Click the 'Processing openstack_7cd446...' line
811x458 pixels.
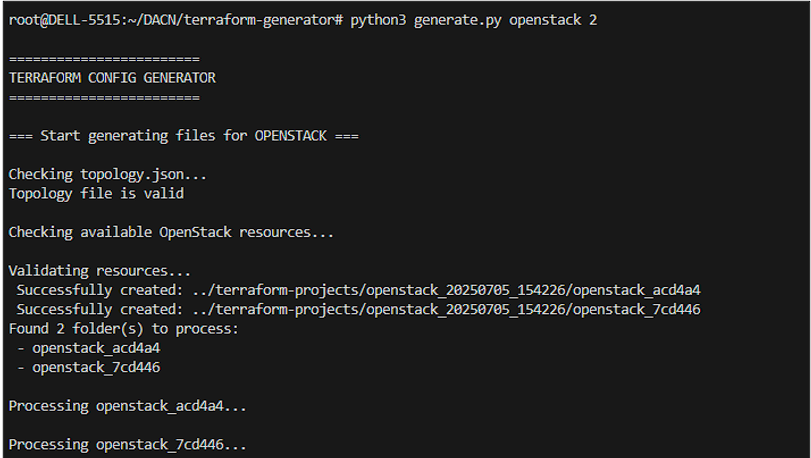[128, 445]
